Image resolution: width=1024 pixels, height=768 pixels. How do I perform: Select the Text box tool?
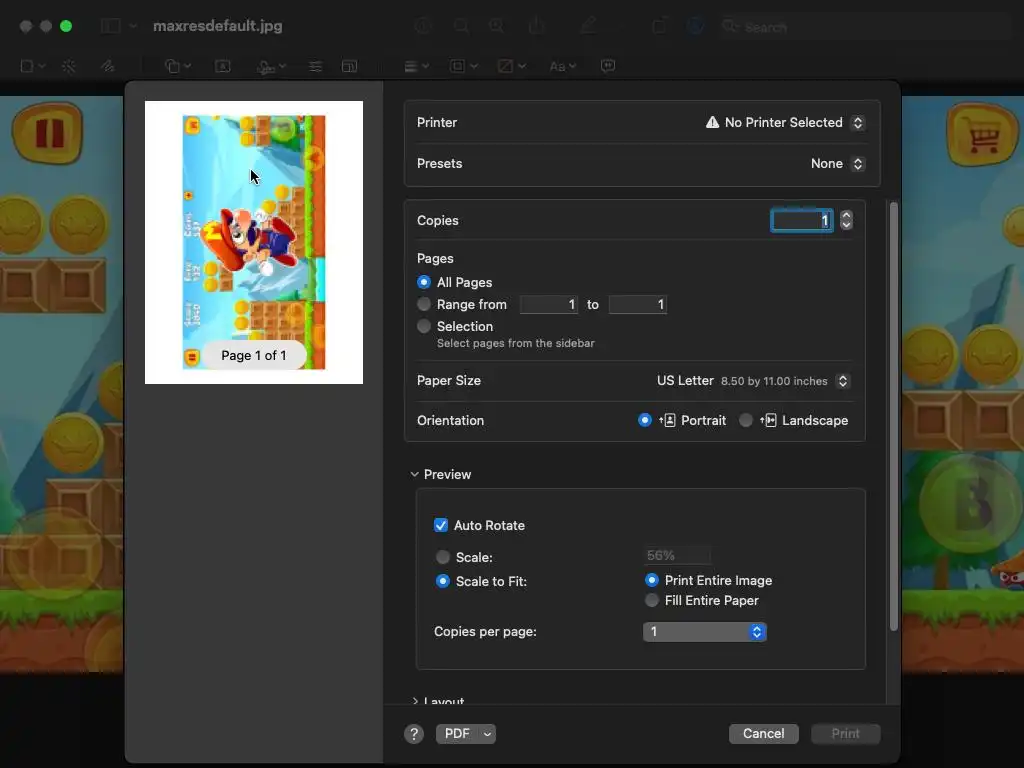pos(223,66)
